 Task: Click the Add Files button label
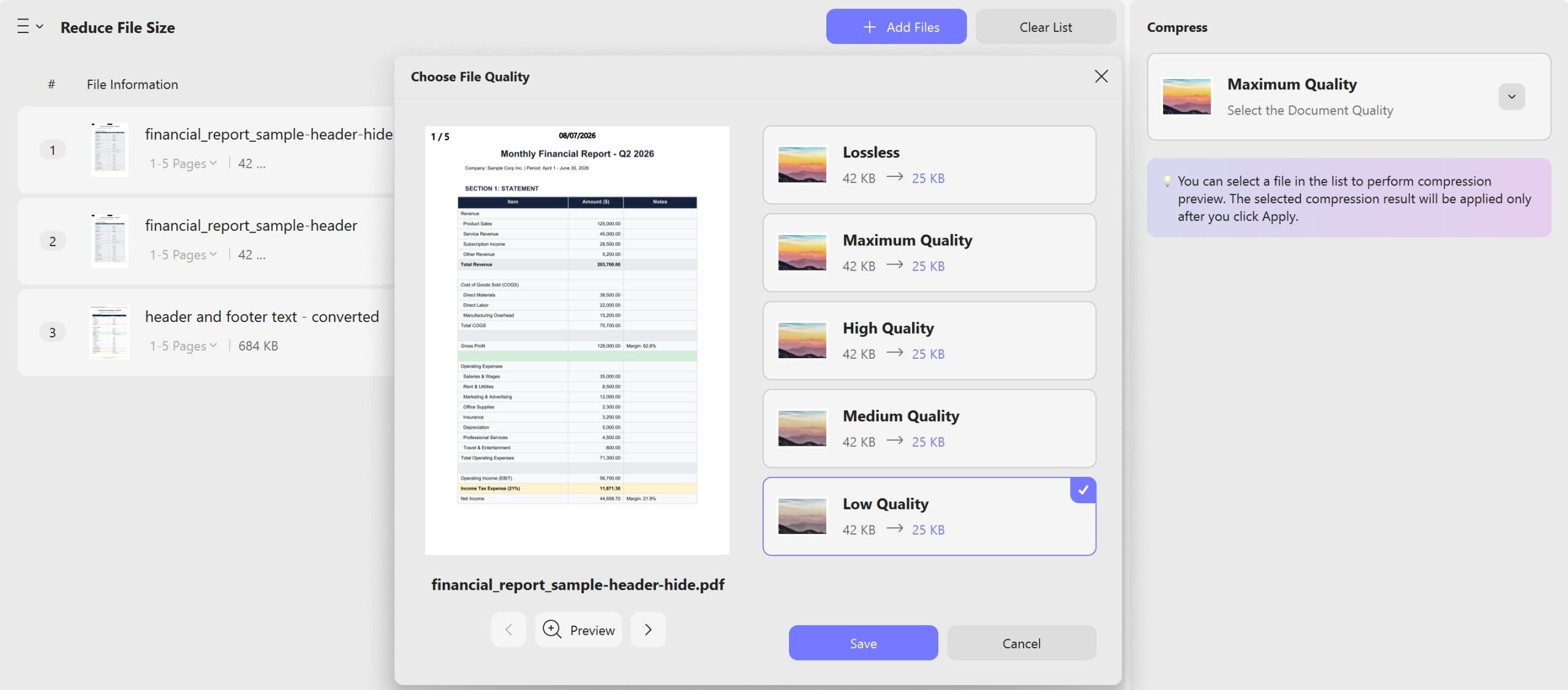tap(913, 27)
